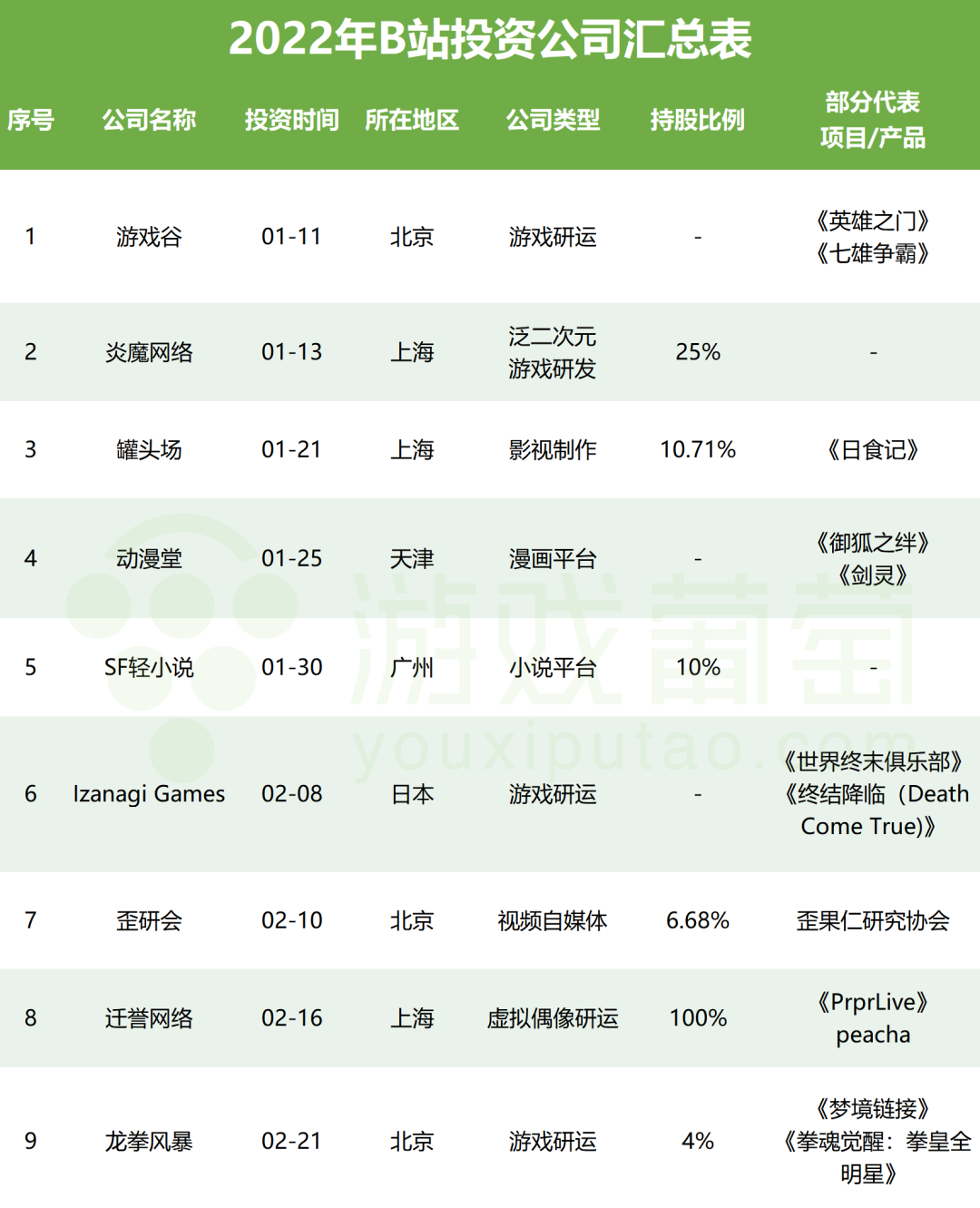Click the company name 罐头场
980x1208 pixels.
point(149,449)
